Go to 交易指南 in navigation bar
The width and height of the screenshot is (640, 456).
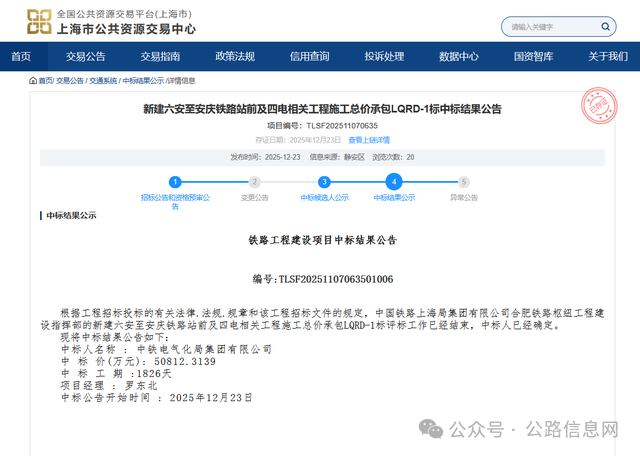pos(160,56)
